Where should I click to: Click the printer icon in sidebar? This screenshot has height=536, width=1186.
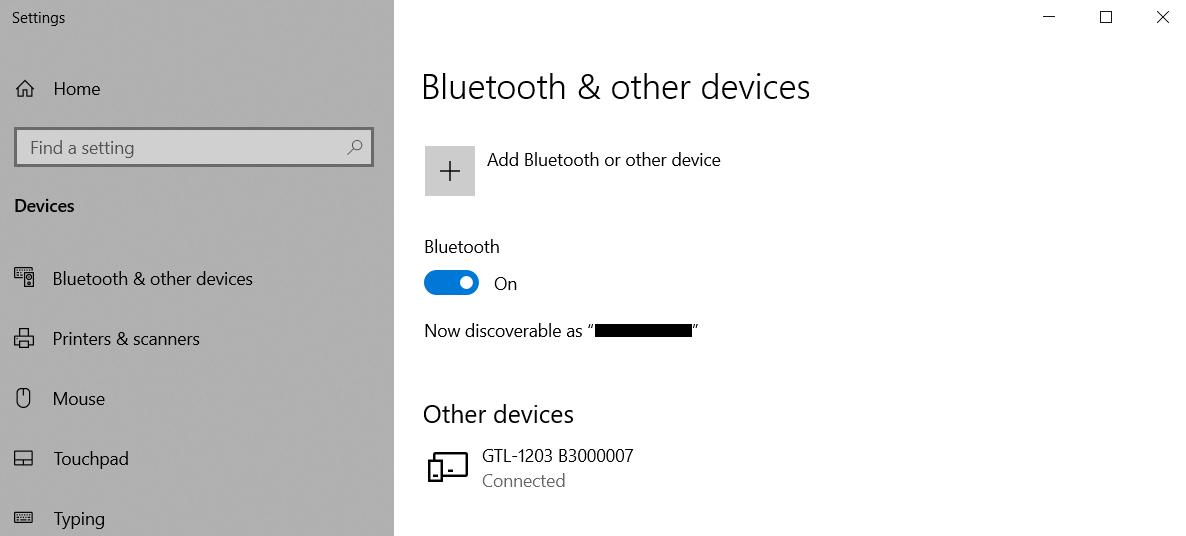coord(25,339)
